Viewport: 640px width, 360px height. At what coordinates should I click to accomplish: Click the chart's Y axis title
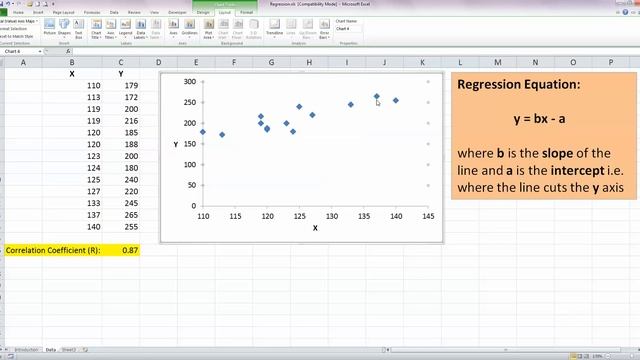coord(176,144)
